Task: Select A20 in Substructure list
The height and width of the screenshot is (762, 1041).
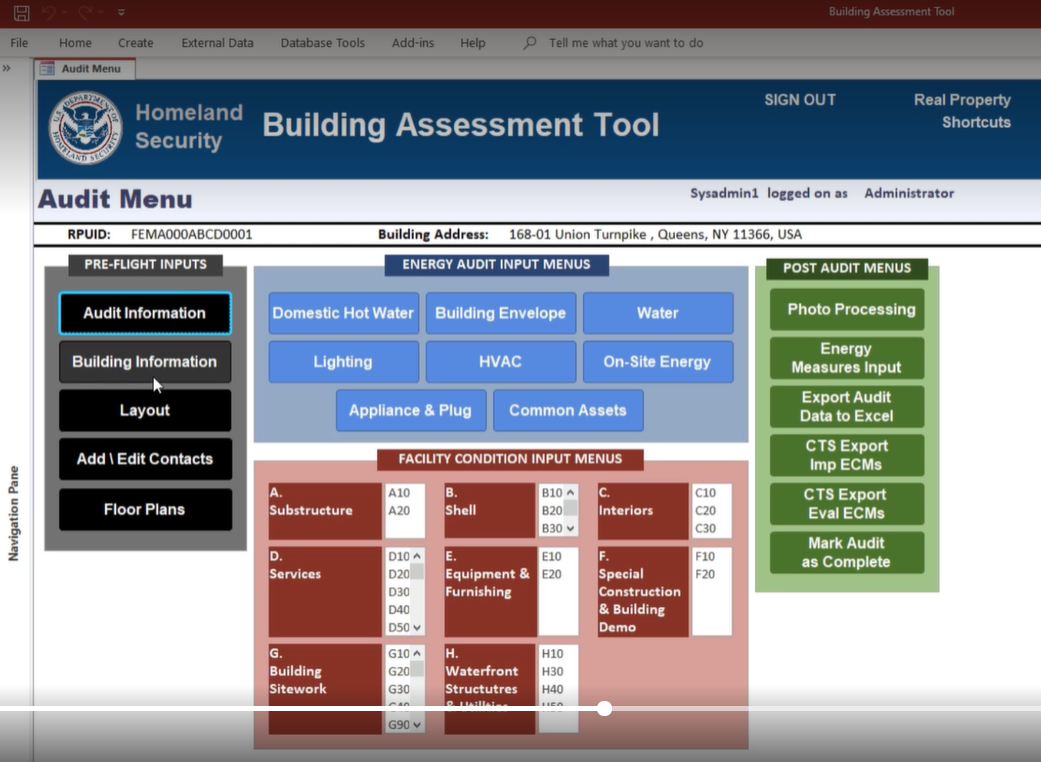Action: pyautogui.click(x=400, y=510)
